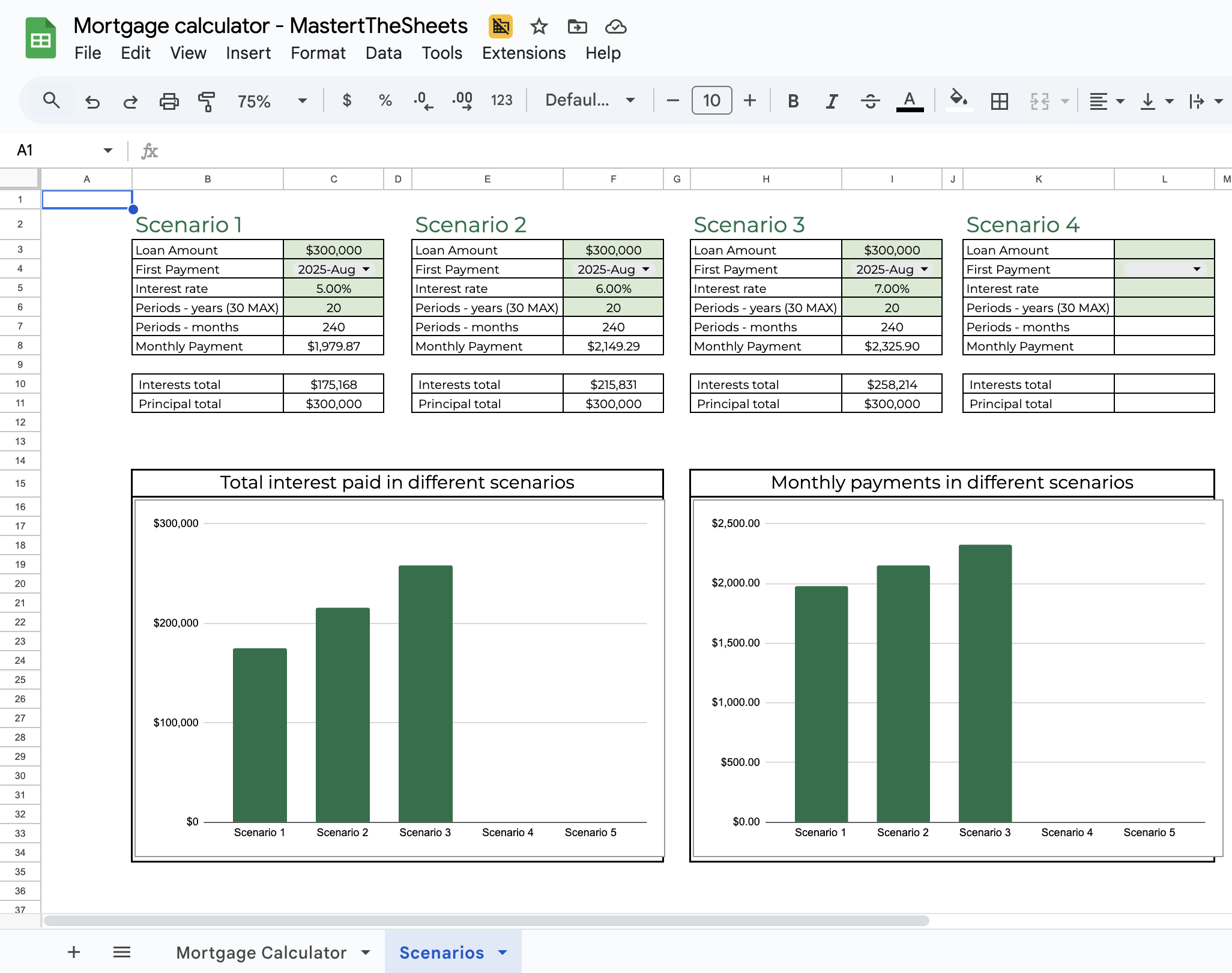Viewport: 1232px width, 973px height.
Task: Click the add new sheet plus button
Action: pyautogui.click(x=74, y=952)
